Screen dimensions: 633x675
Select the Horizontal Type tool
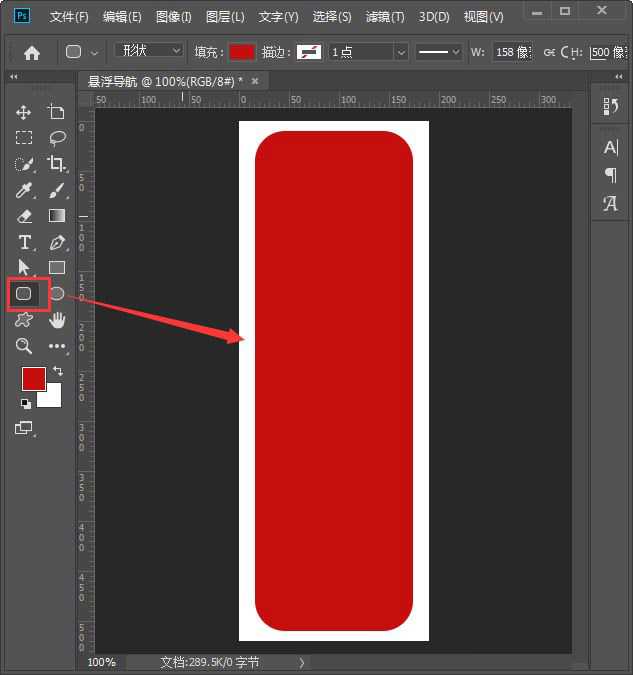[x=24, y=242]
